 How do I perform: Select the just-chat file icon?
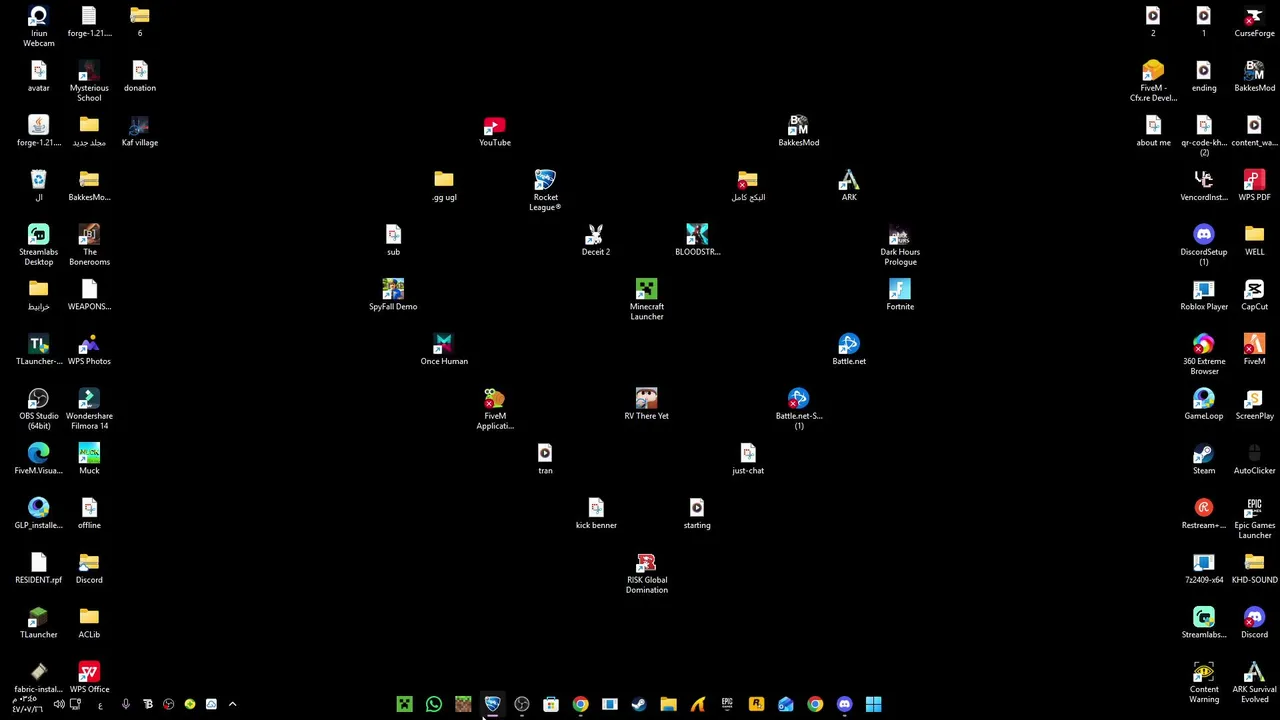coord(747,459)
